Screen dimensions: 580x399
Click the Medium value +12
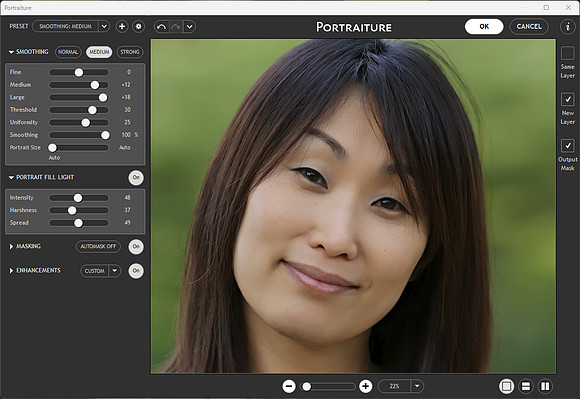click(126, 85)
